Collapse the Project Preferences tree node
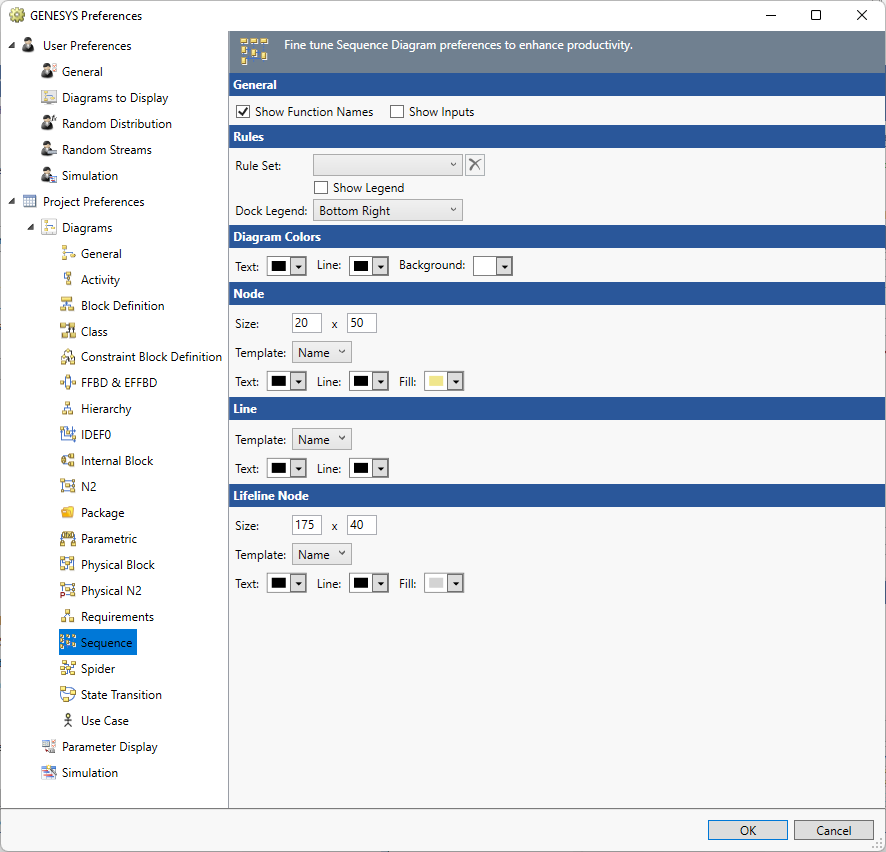 click(x=9, y=201)
